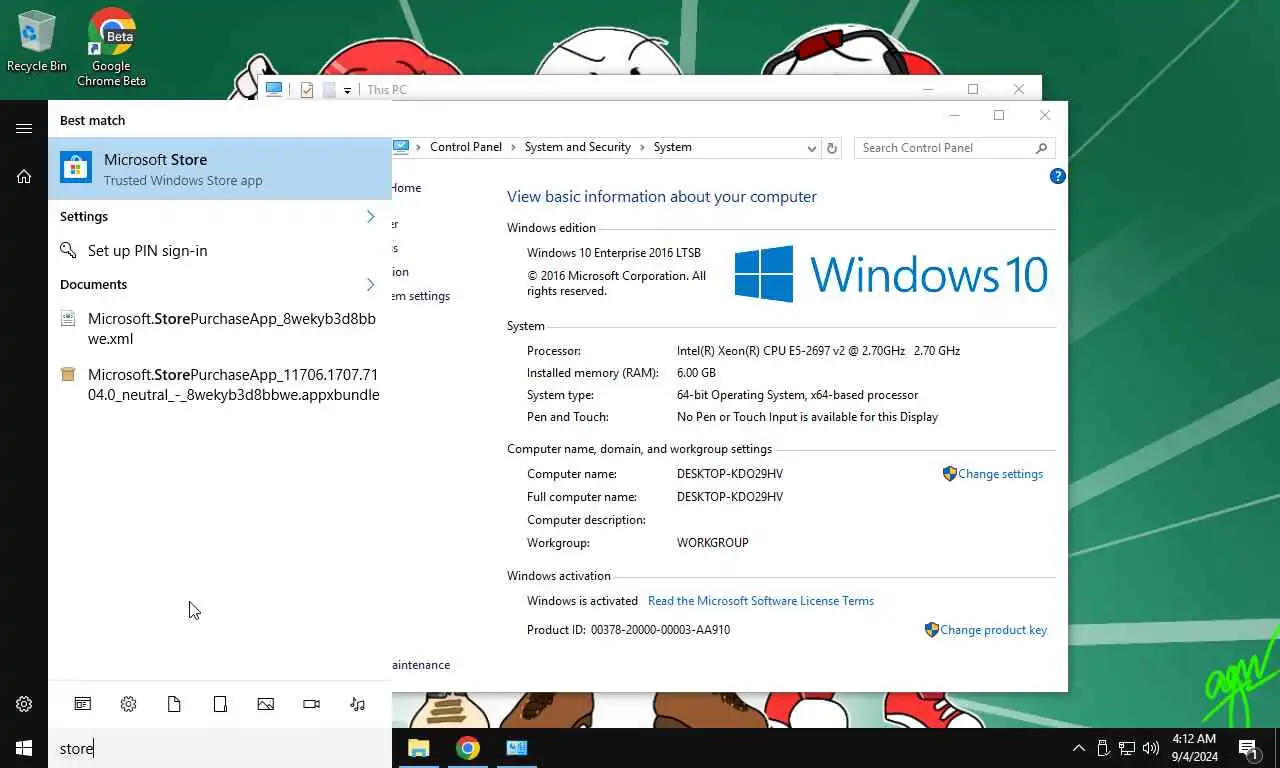Screen dimensions: 1280x768
Task: Launch Google Chrome Beta desktop shortcut
Action: point(111,47)
